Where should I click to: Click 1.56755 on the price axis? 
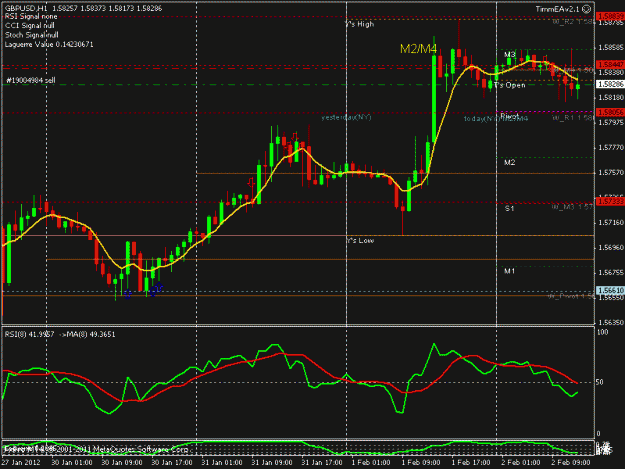pyautogui.click(x=611, y=273)
